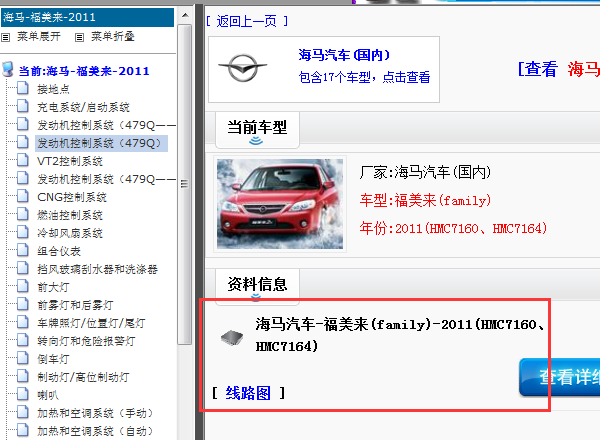
Task: Open the 车牌照灯/位置灯/尾灯 tree item
Action: coord(91,323)
